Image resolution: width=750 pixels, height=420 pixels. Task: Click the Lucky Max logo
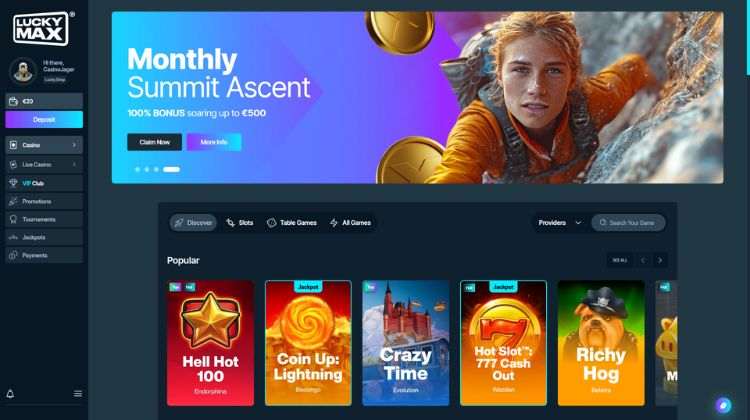[x=41, y=28]
